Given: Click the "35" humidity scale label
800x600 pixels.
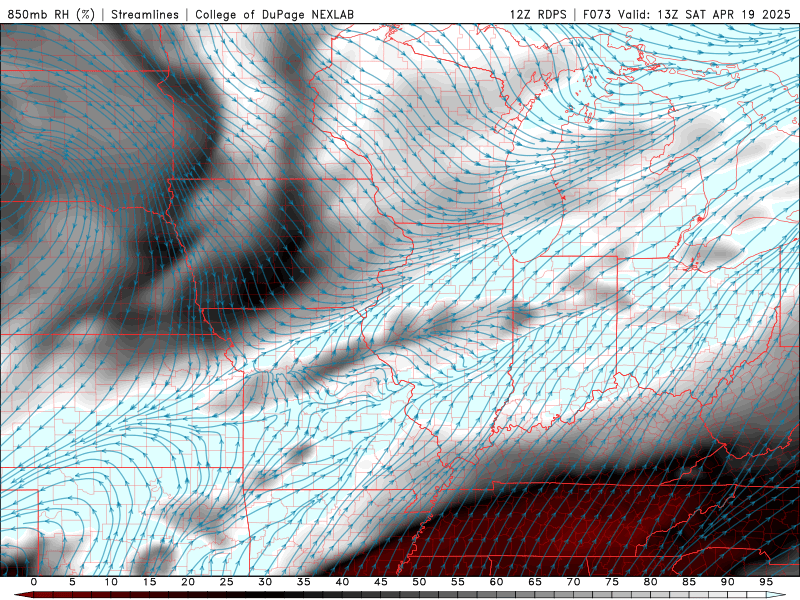Looking at the screenshot, I should (304, 582).
